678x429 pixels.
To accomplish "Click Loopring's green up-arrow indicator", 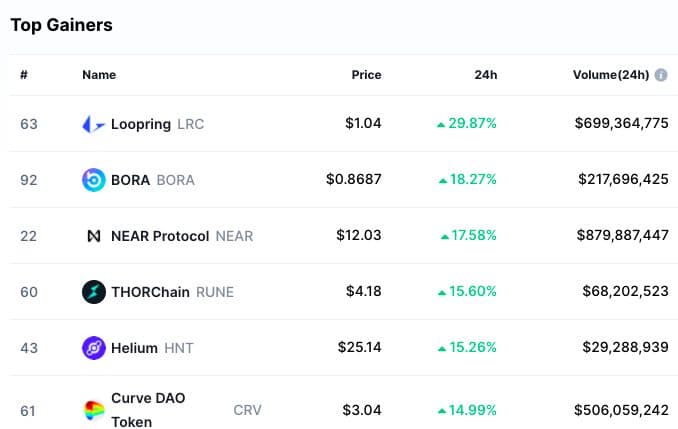I will coord(440,124).
